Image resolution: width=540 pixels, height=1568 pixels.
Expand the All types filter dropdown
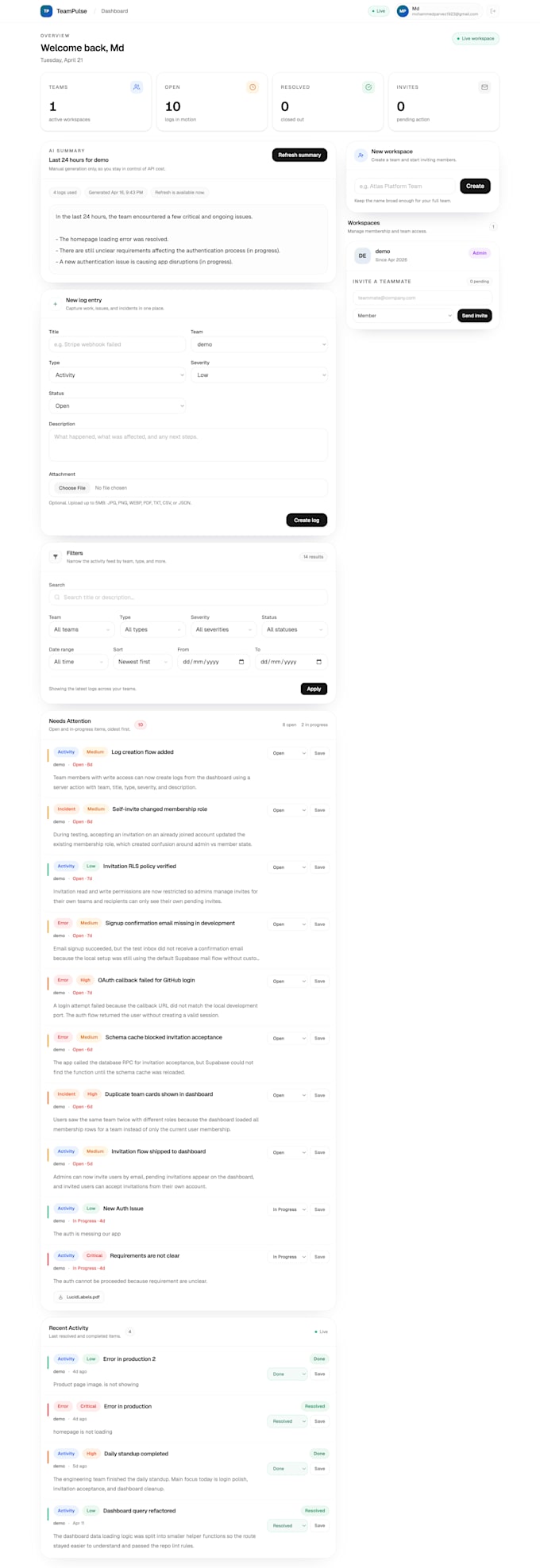coord(152,629)
